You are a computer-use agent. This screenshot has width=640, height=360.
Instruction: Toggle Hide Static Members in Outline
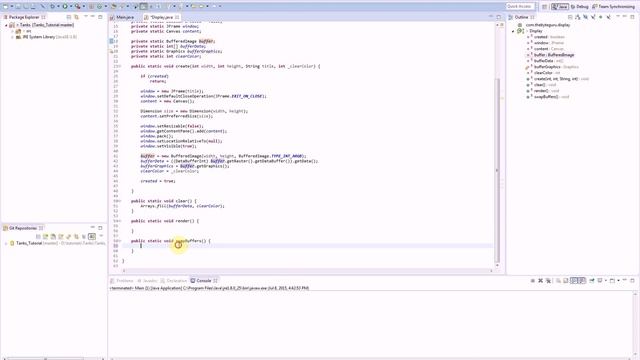pyautogui.click(x=593, y=17)
